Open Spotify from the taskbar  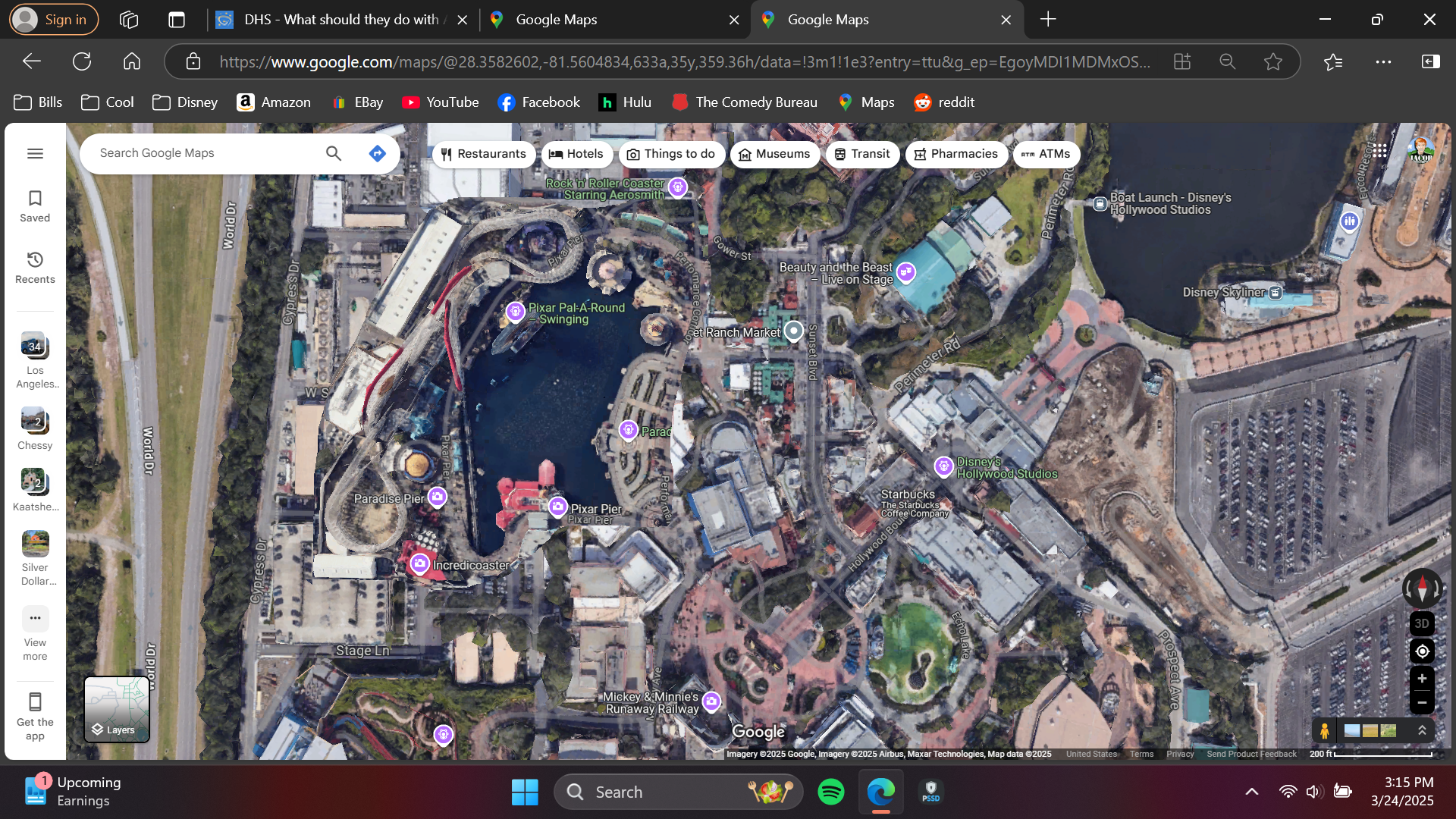(831, 792)
